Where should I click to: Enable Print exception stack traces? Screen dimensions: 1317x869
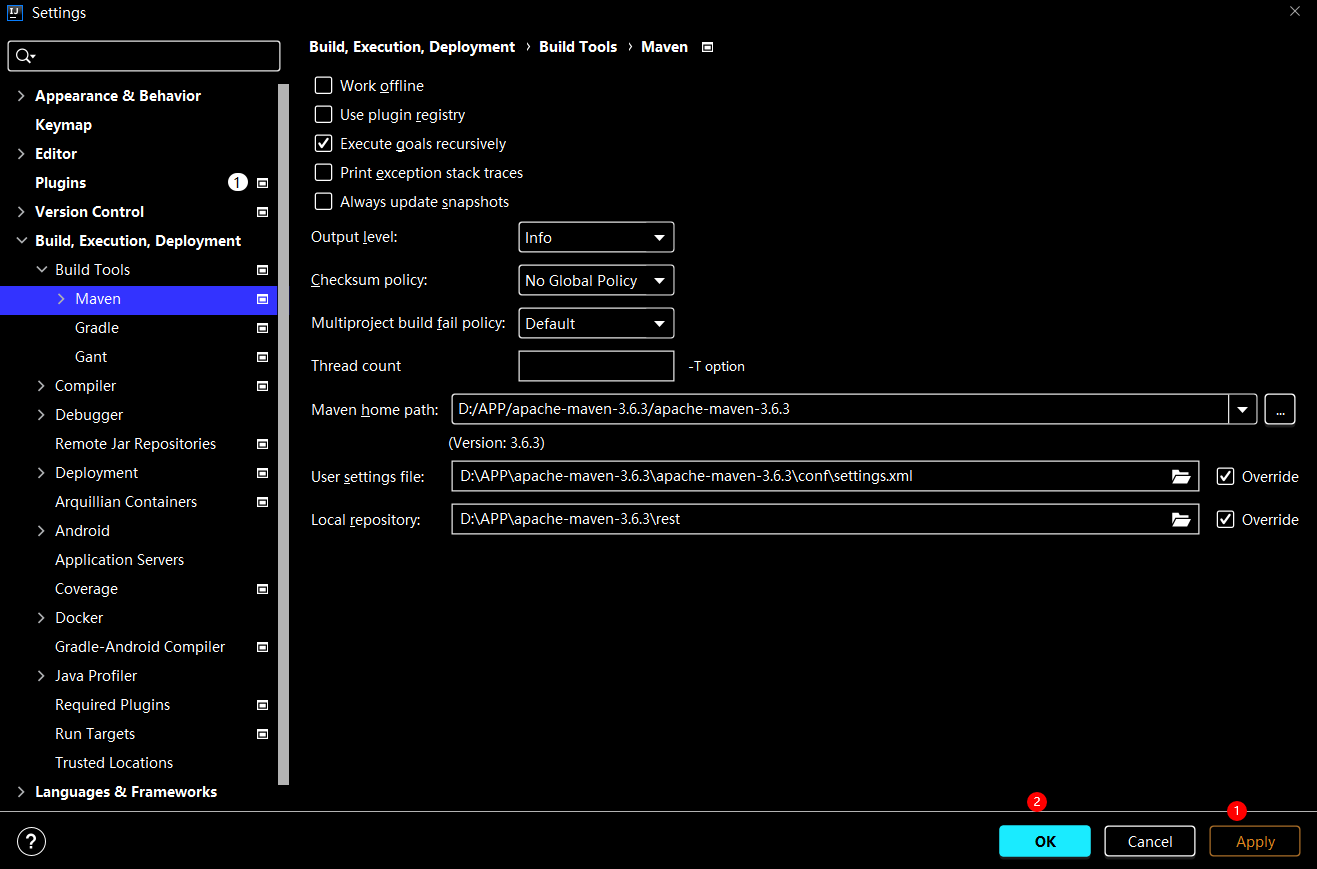[x=323, y=173]
